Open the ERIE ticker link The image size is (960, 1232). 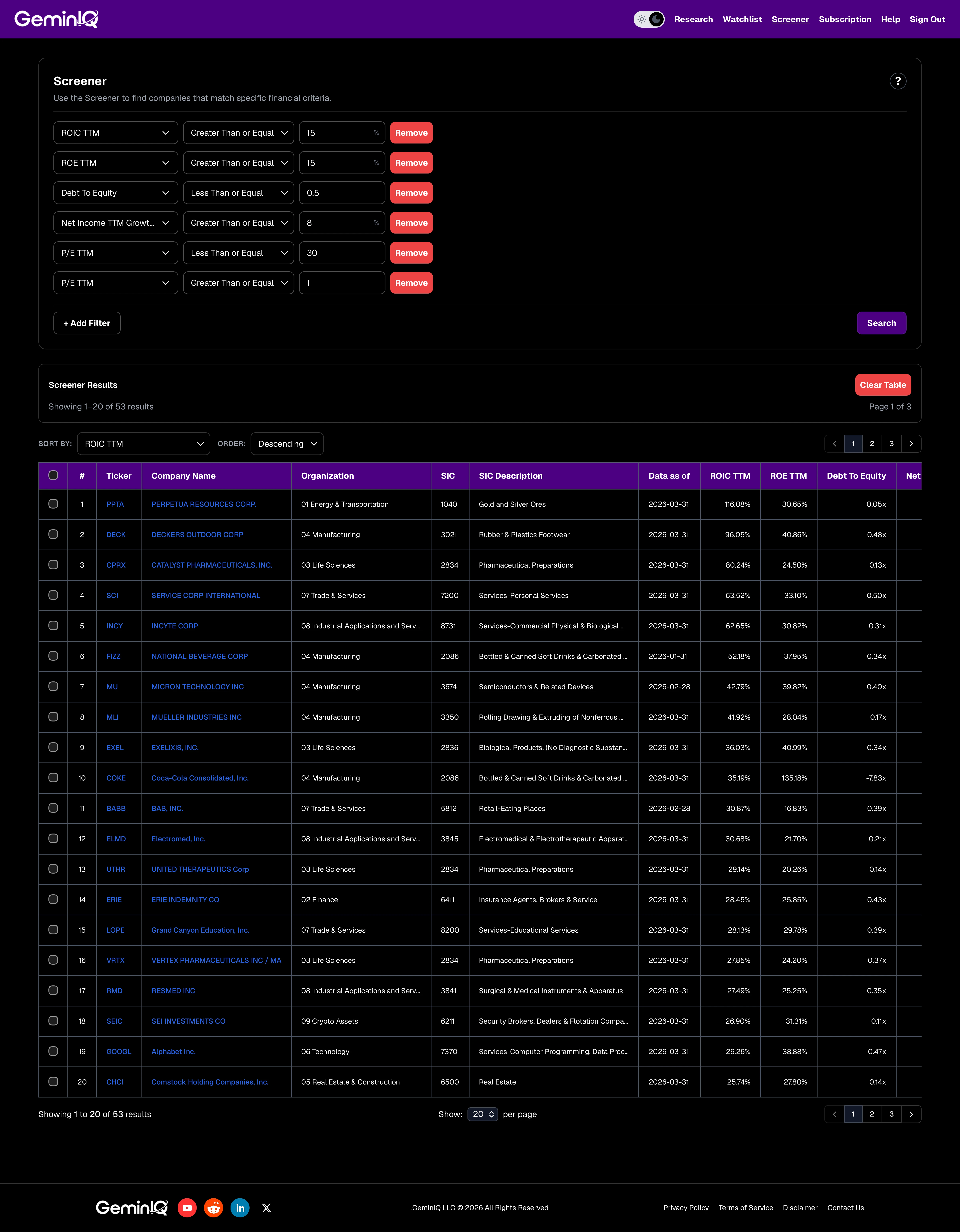coord(114,900)
